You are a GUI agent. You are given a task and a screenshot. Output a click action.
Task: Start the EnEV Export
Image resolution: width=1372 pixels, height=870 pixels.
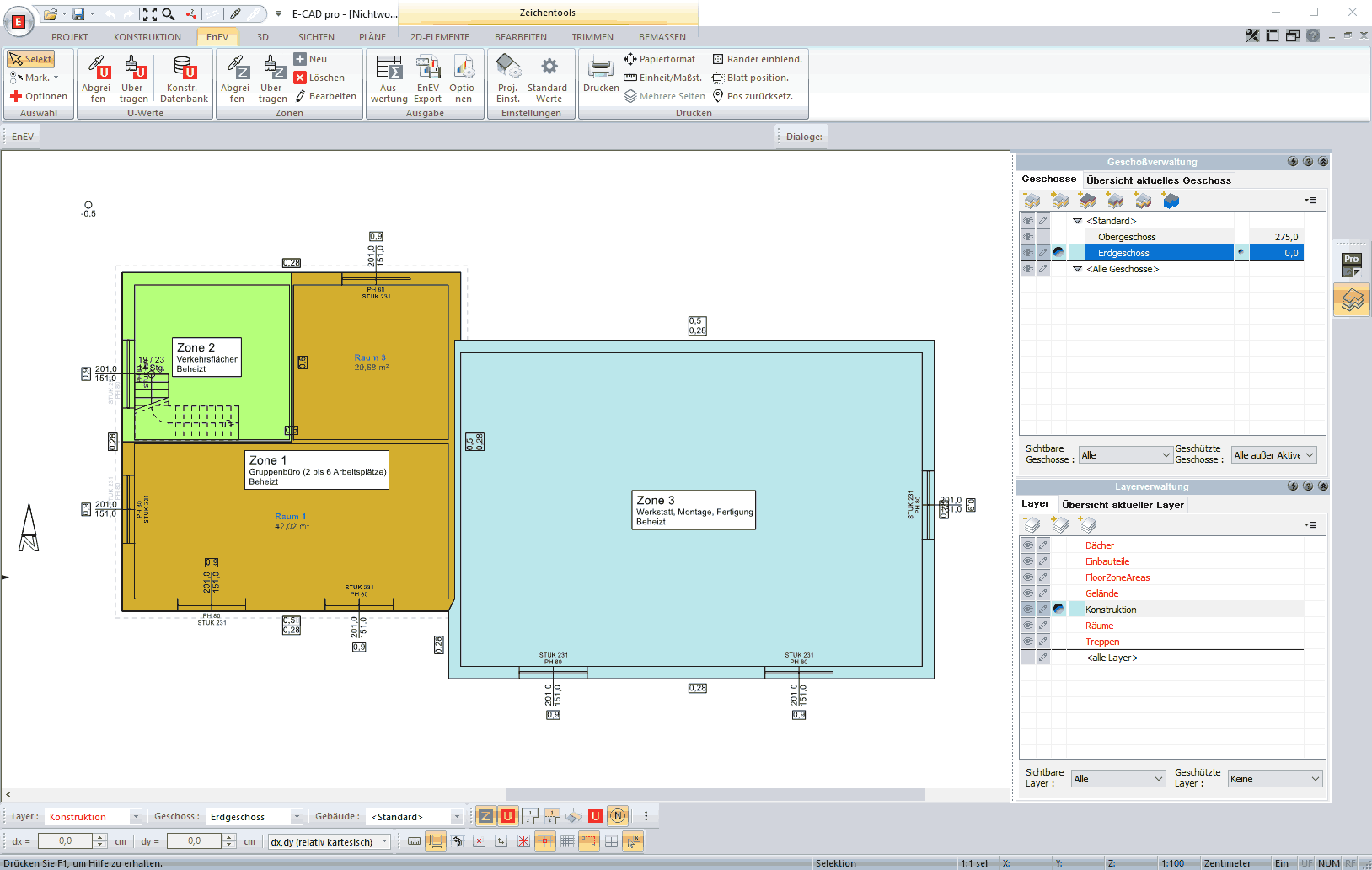click(428, 78)
